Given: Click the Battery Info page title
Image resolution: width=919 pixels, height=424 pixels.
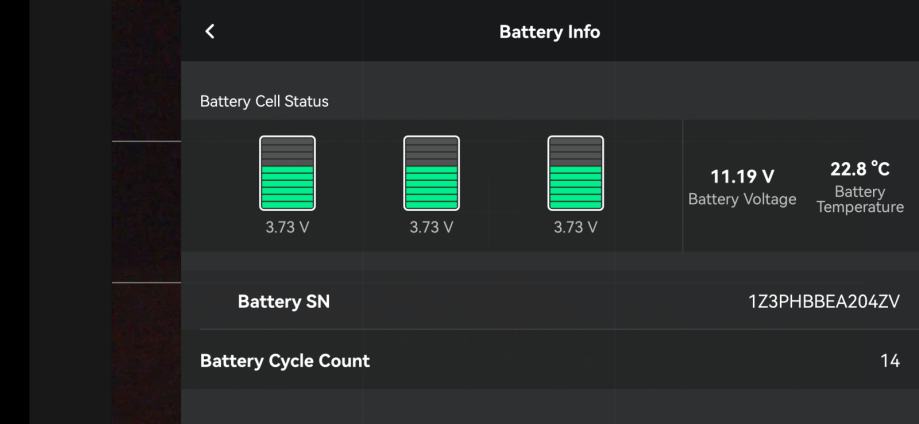Looking at the screenshot, I should coord(549,32).
